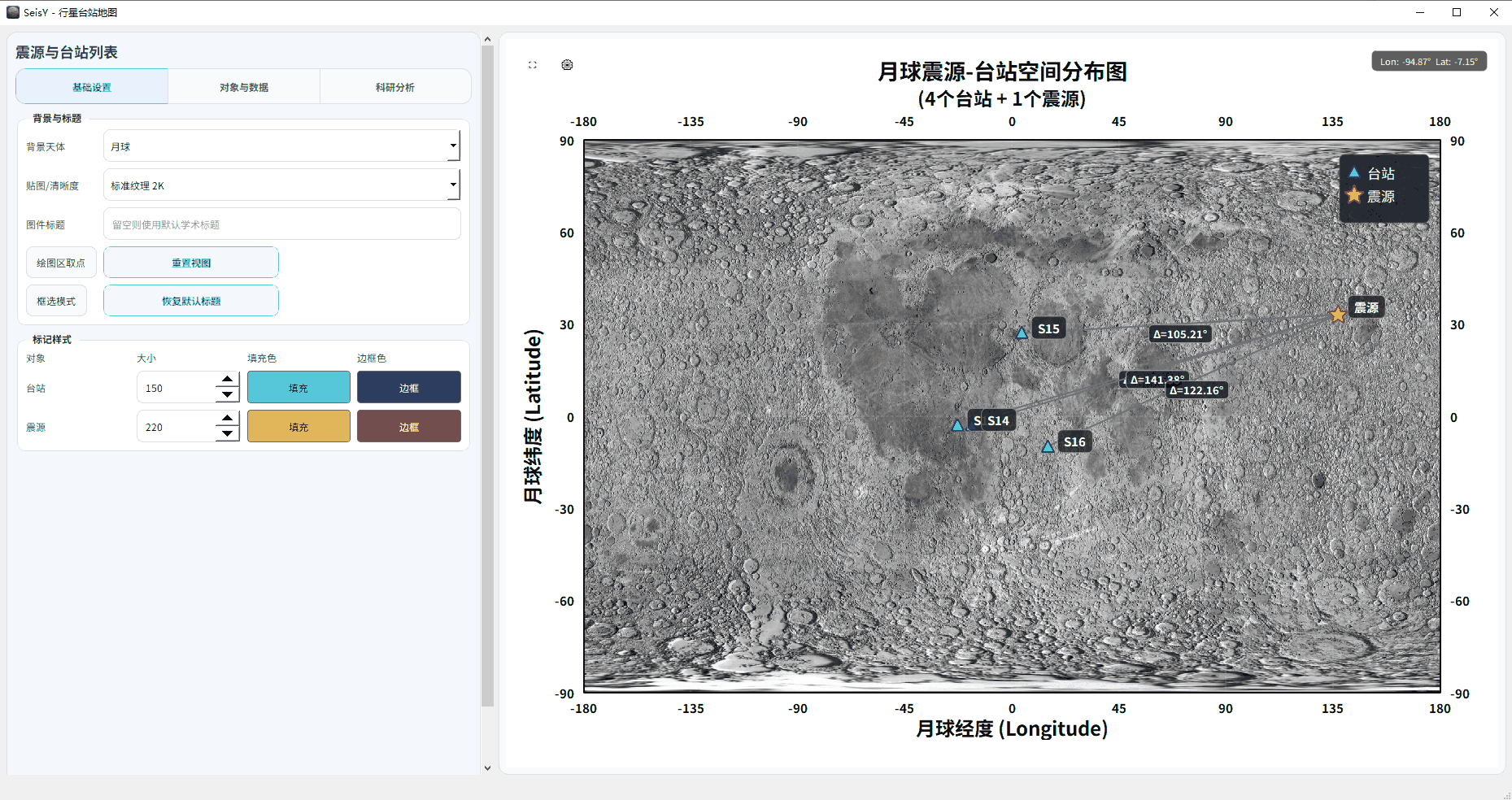
Task: Click the left panel vertical scrollbar thumb
Action: [x=488, y=376]
